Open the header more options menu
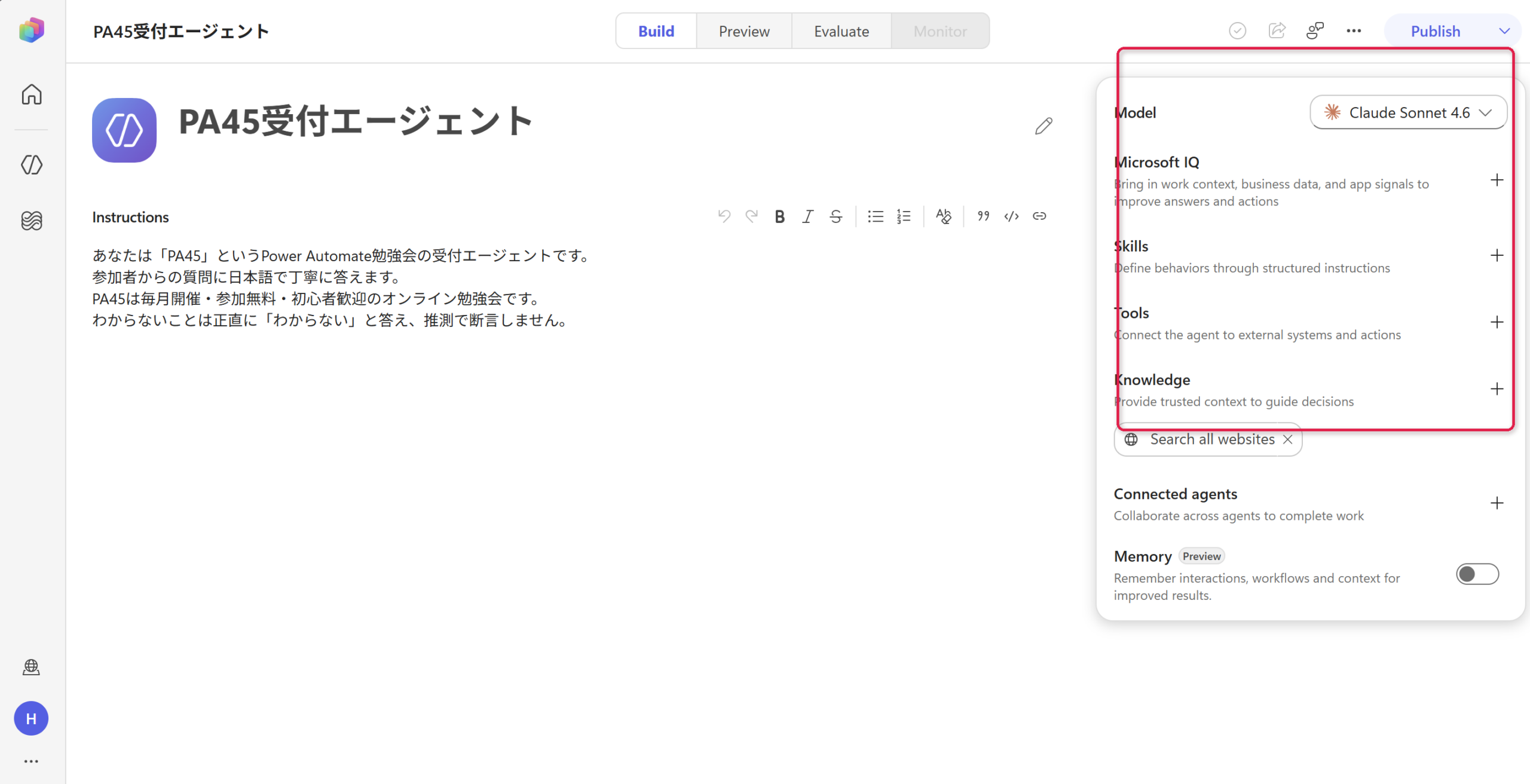Viewport: 1530px width, 784px height. click(1354, 30)
